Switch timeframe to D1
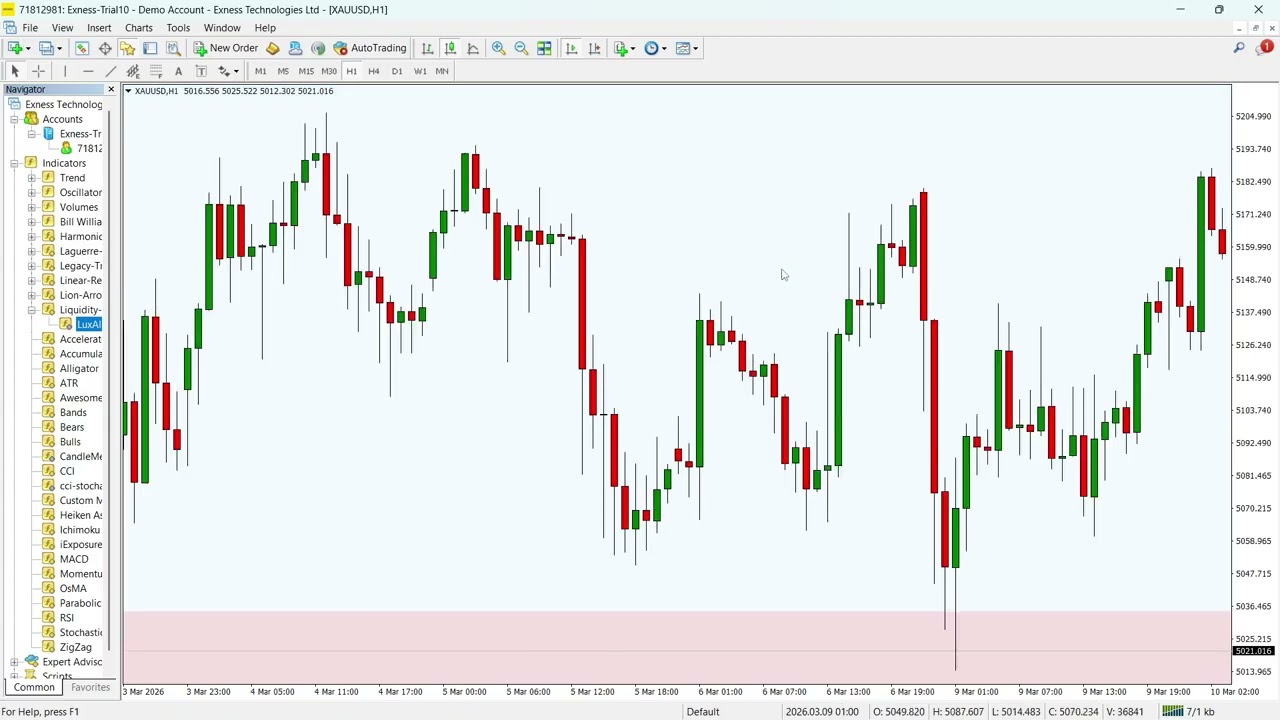Screen dimensions: 1280x720 coord(397,71)
